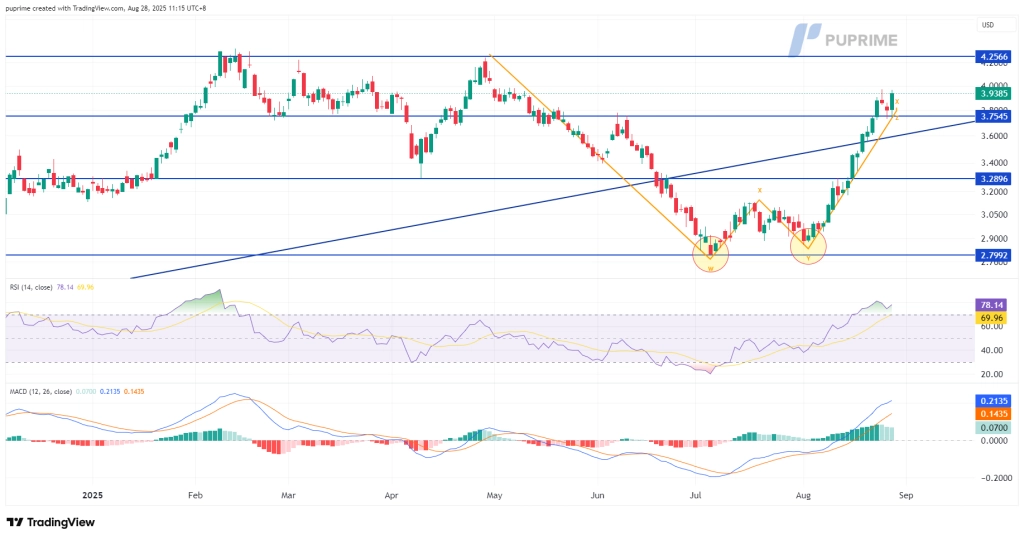Select the 3.7545 horizontal line price label
Viewport: 1024px width, 539px height.
(992, 116)
